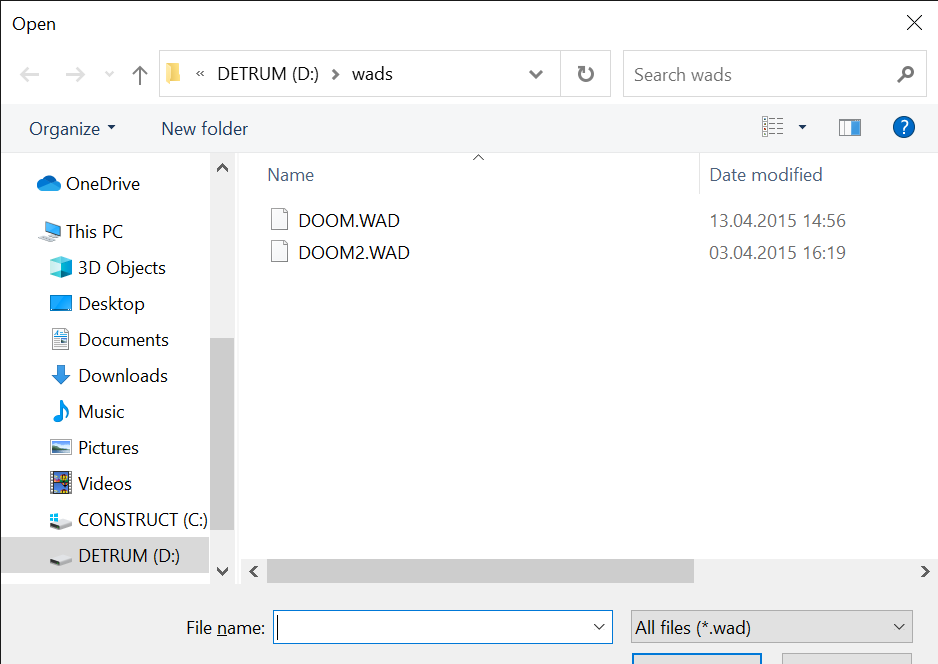Open Pictures in navigation pane
The width and height of the screenshot is (938, 664).
[x=108, y=447]
